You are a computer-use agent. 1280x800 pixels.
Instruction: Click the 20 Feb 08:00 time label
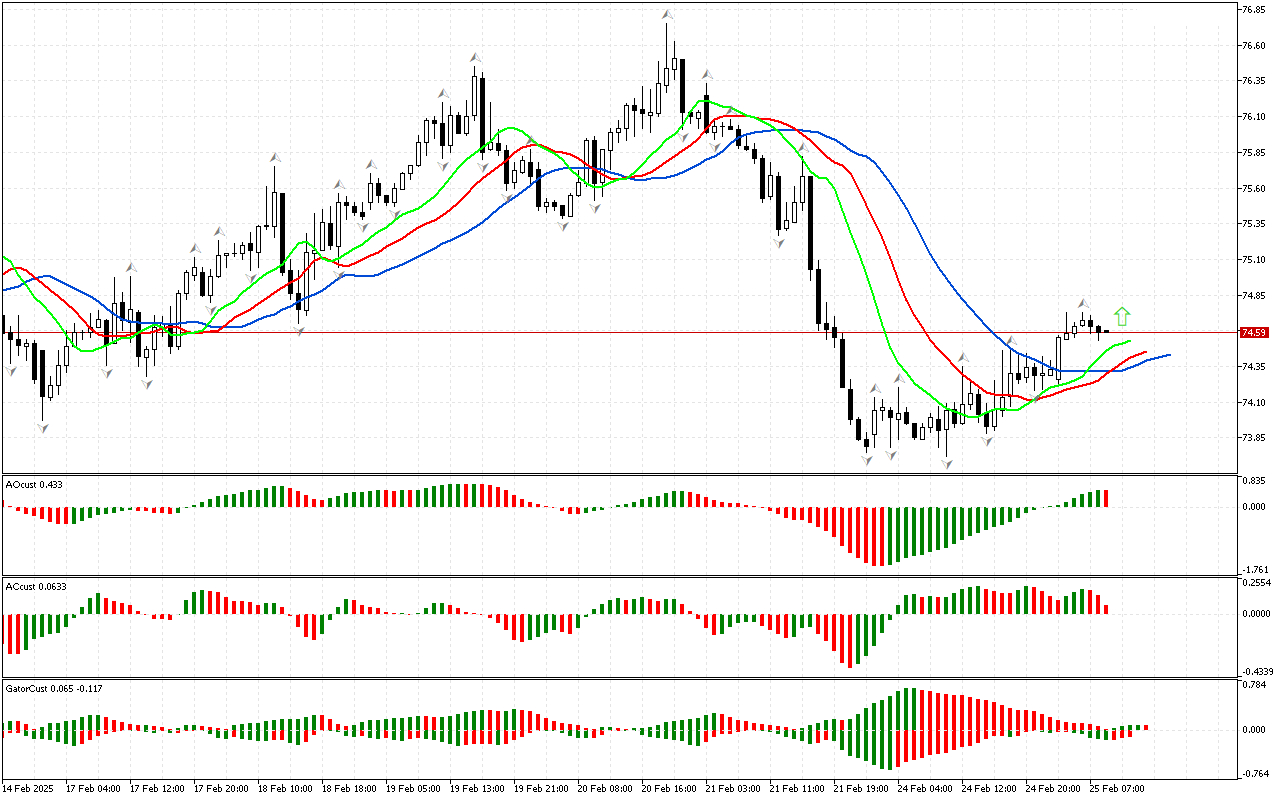(x=605, y=788)
